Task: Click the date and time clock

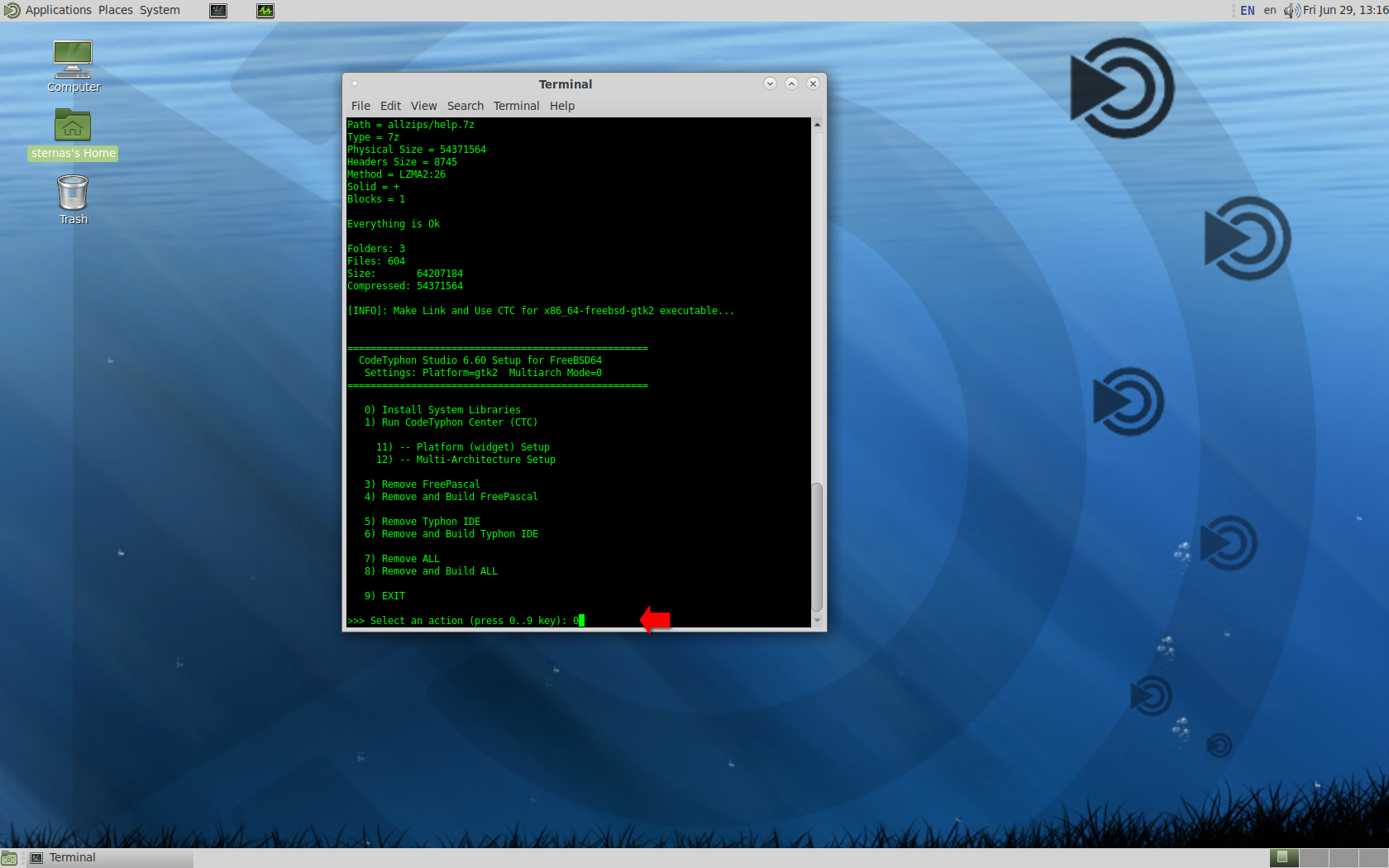Action: coord(1345,11)
